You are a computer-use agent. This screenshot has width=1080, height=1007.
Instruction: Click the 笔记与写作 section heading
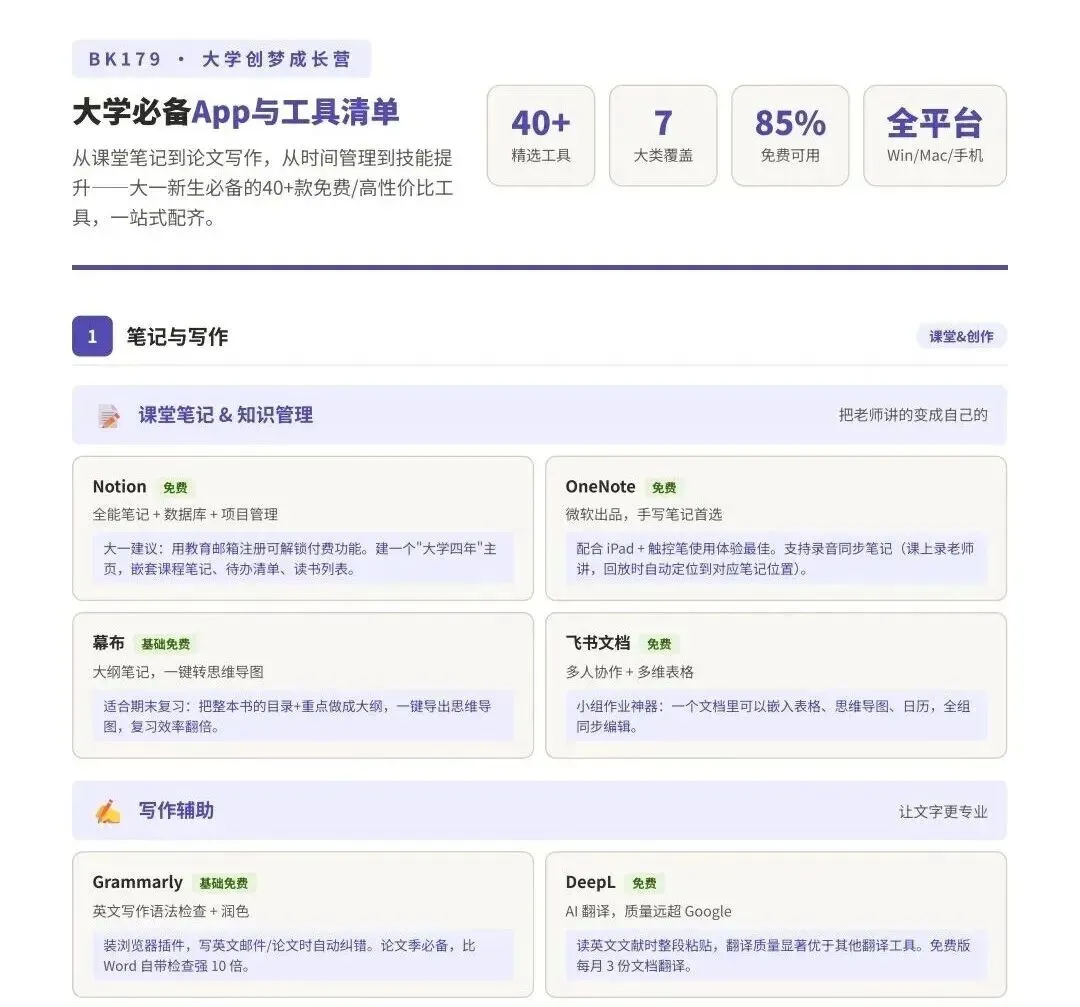177,336
